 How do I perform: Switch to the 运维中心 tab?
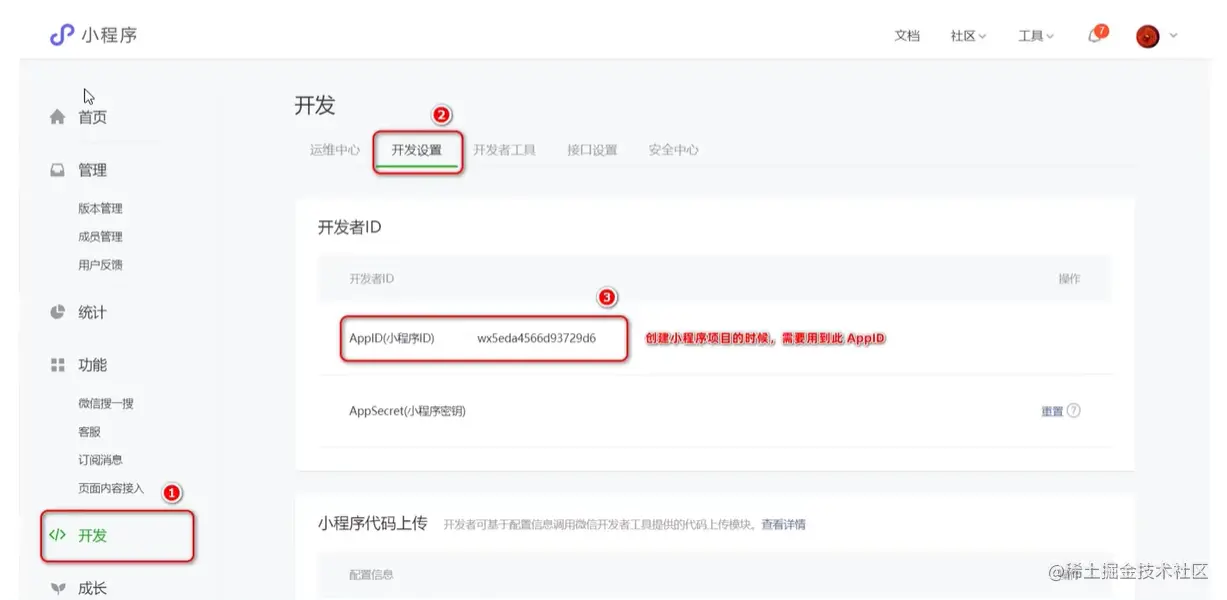(x=335, y=150)
